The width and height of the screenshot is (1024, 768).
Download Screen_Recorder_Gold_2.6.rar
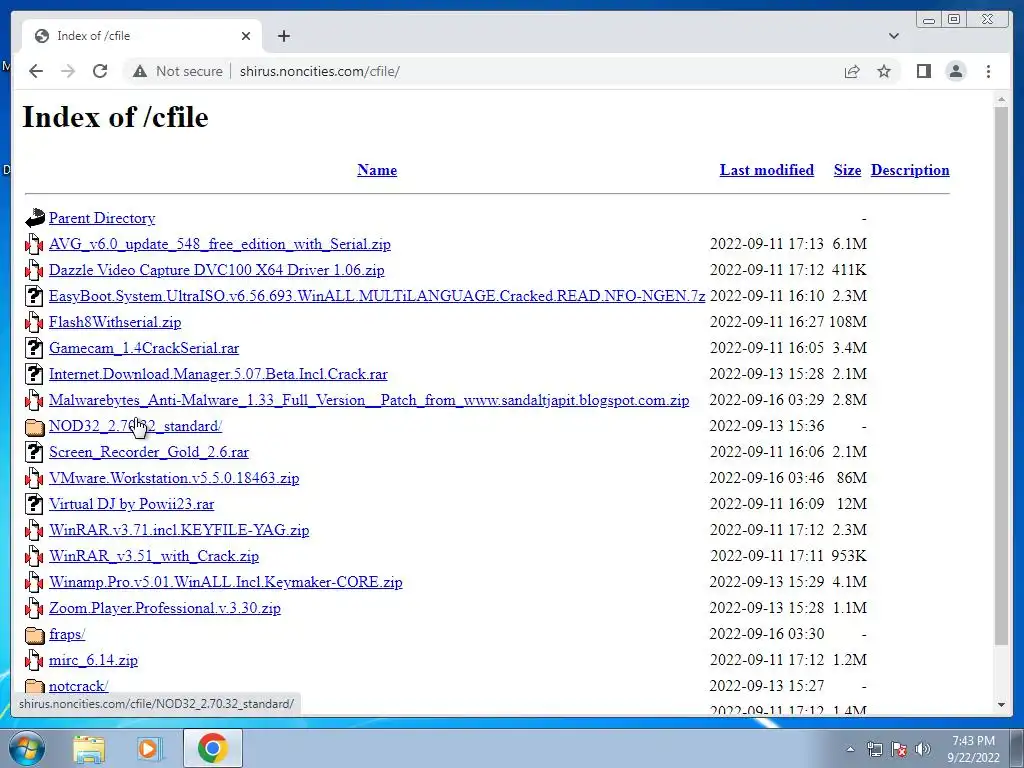point(149,452)
